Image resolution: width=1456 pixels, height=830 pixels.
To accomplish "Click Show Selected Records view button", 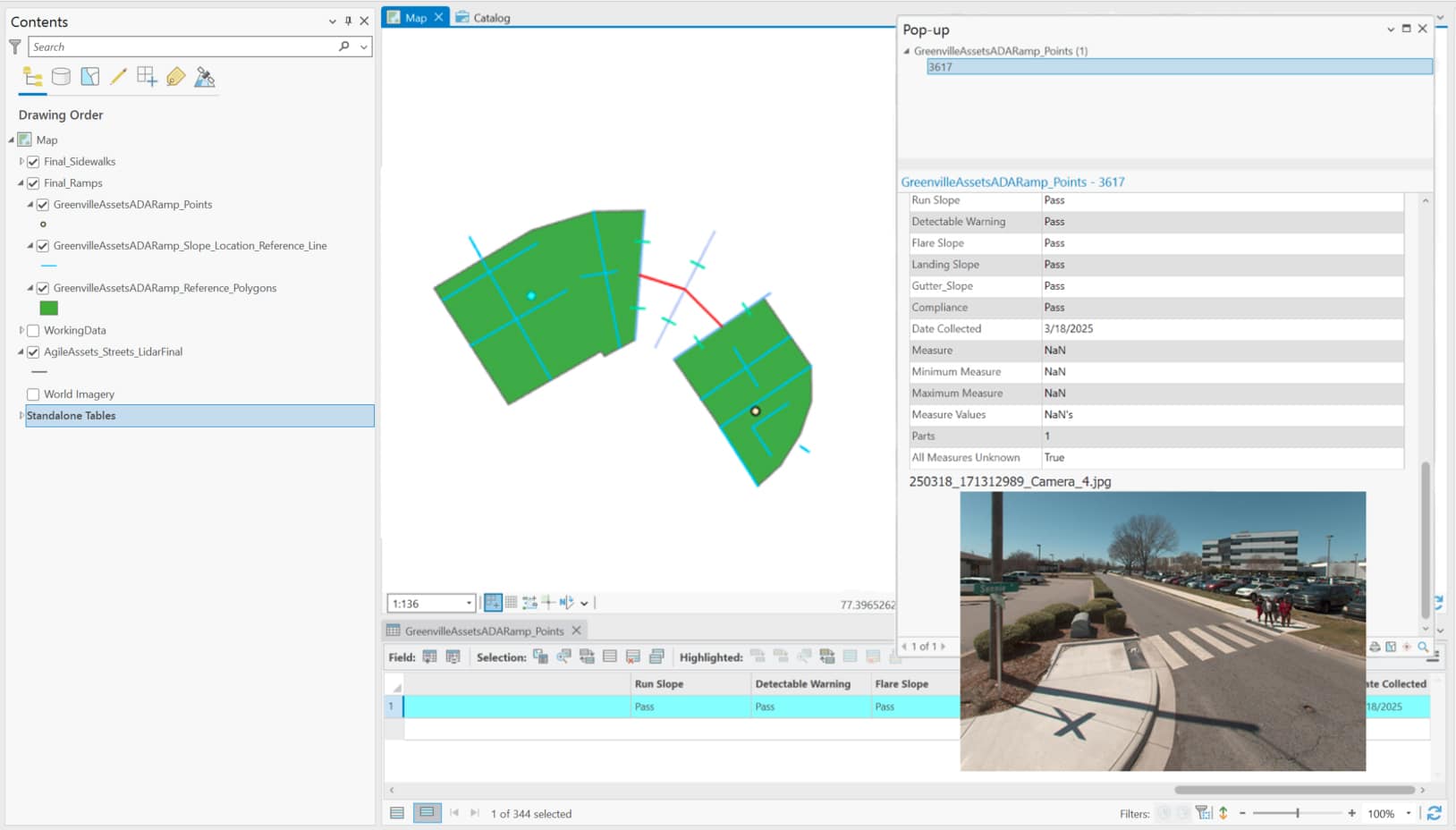I will coord(427,813).
